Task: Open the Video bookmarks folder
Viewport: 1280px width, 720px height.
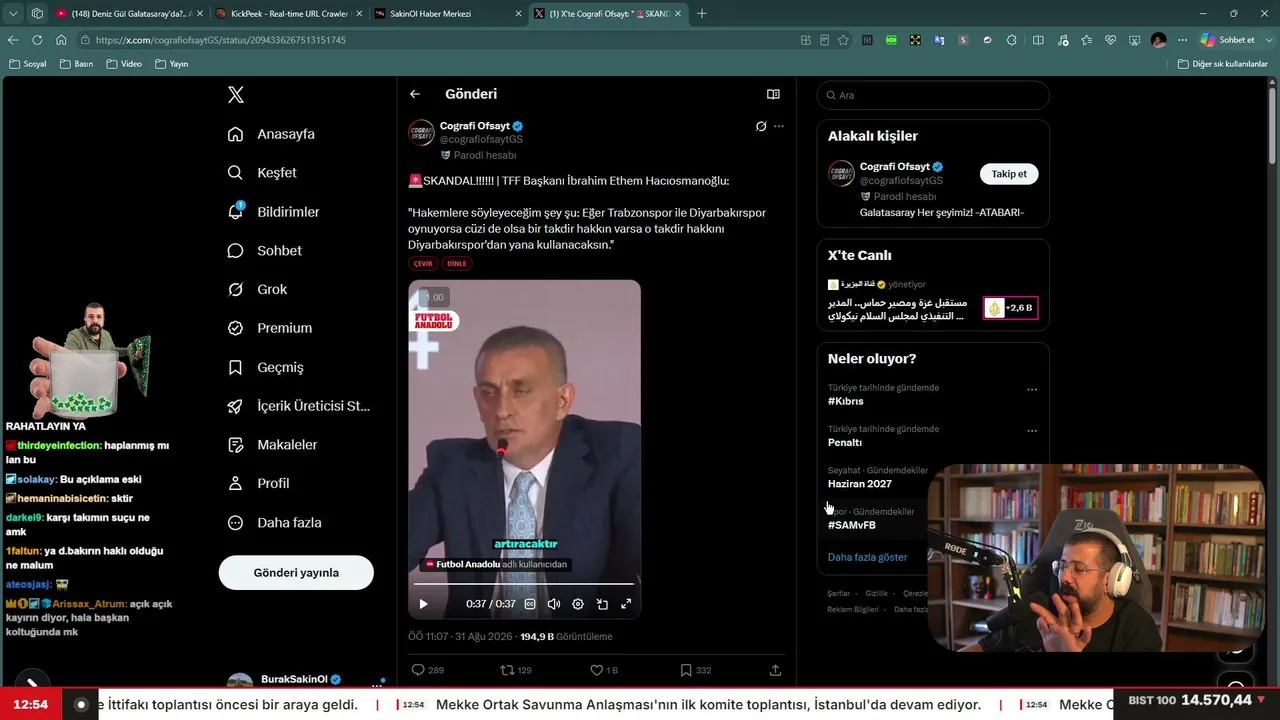Action: coord(124,64)
